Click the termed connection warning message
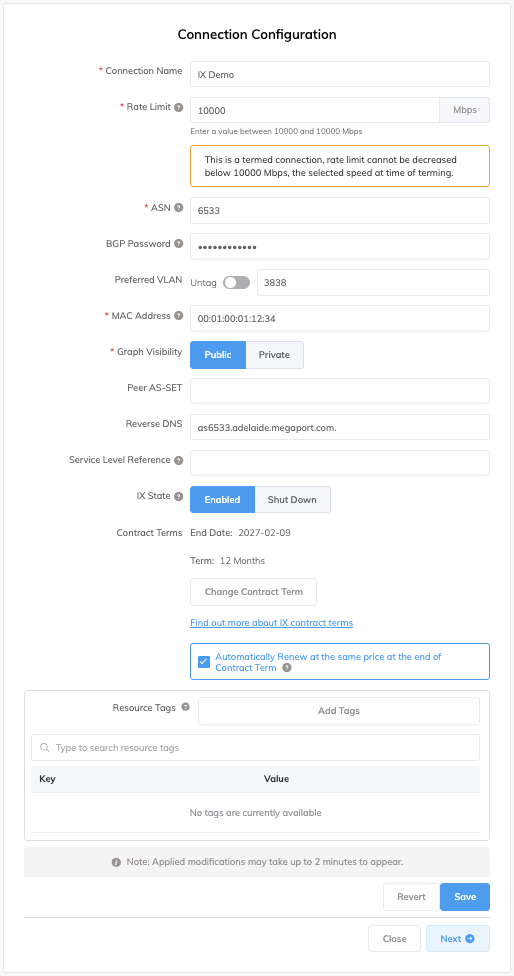 click(x=340, y=166)
